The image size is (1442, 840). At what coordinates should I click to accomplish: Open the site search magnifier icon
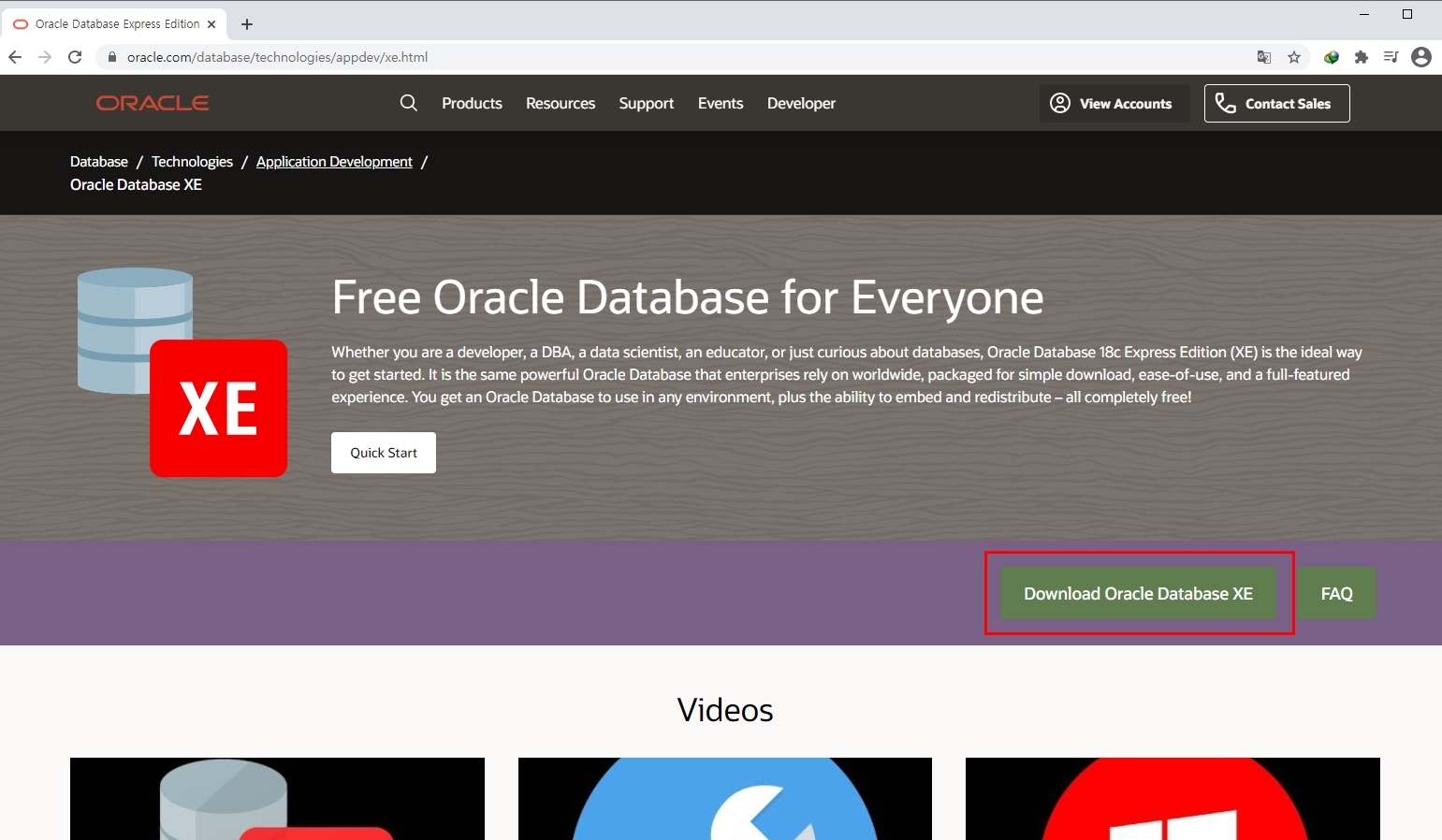(409, 103)
